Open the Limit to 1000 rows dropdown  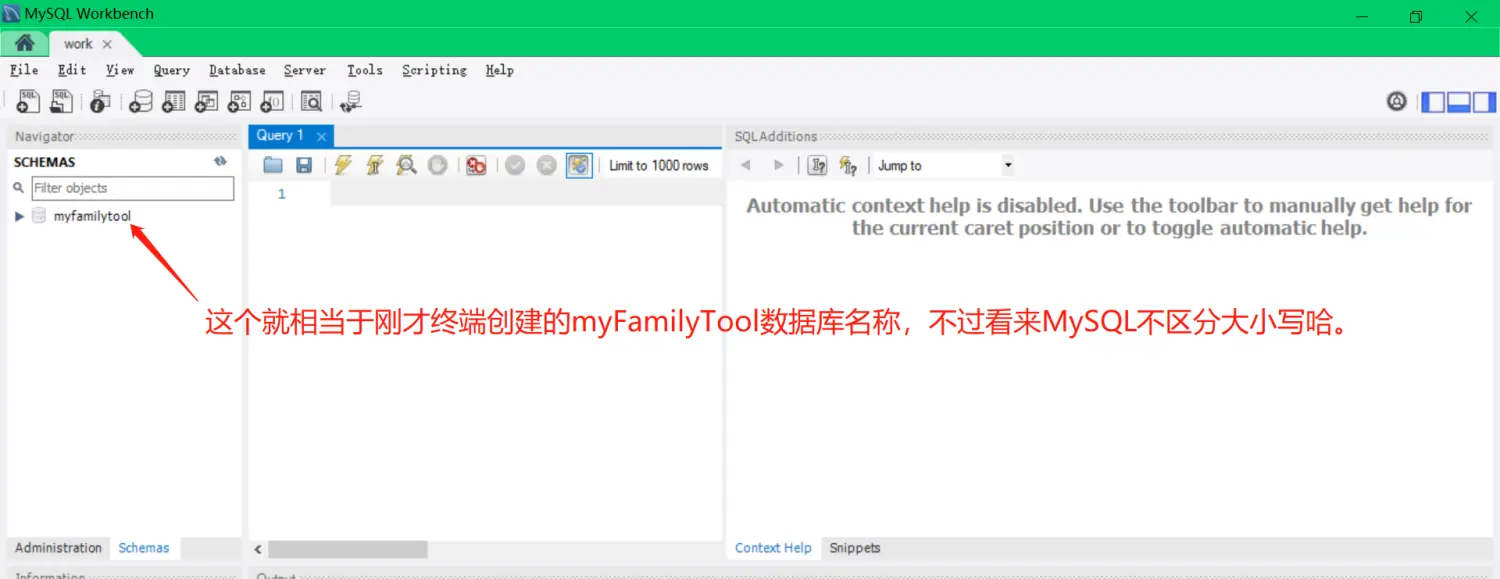click(x=658, y=166)
